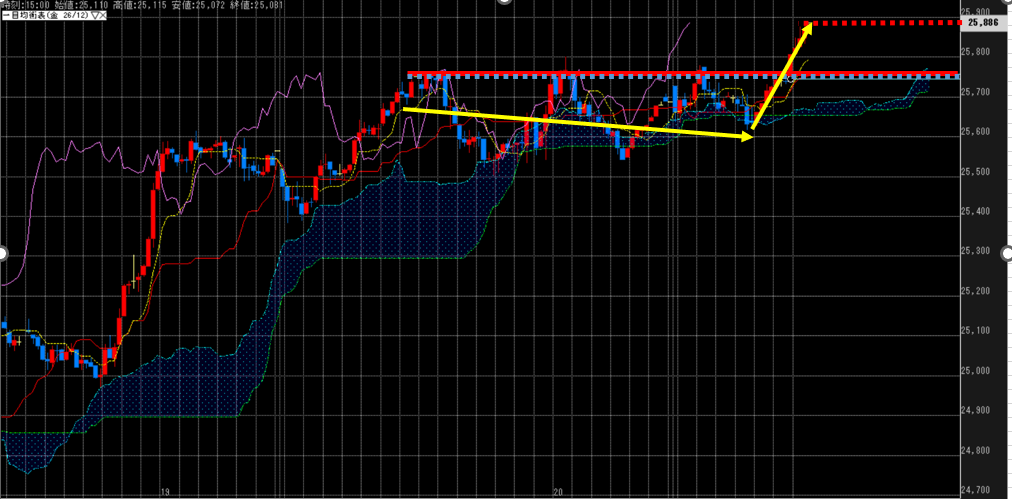The height and width of the screenshot is (499, 1012).
Task: Grab the right-edge middle resize handle
Action: 1006,253
